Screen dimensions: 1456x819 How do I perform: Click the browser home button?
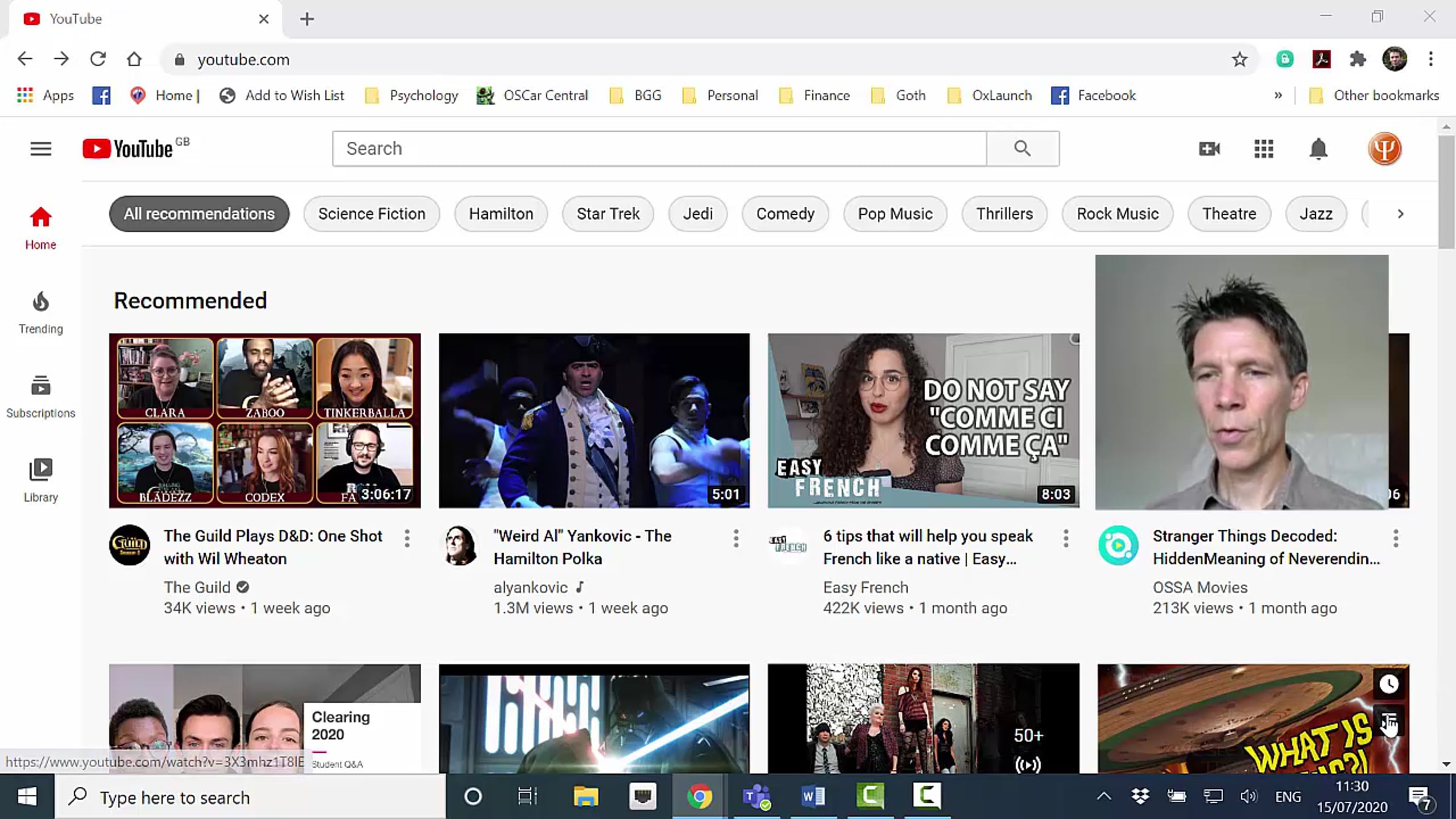pyautogui.click(x=134, y=59)
